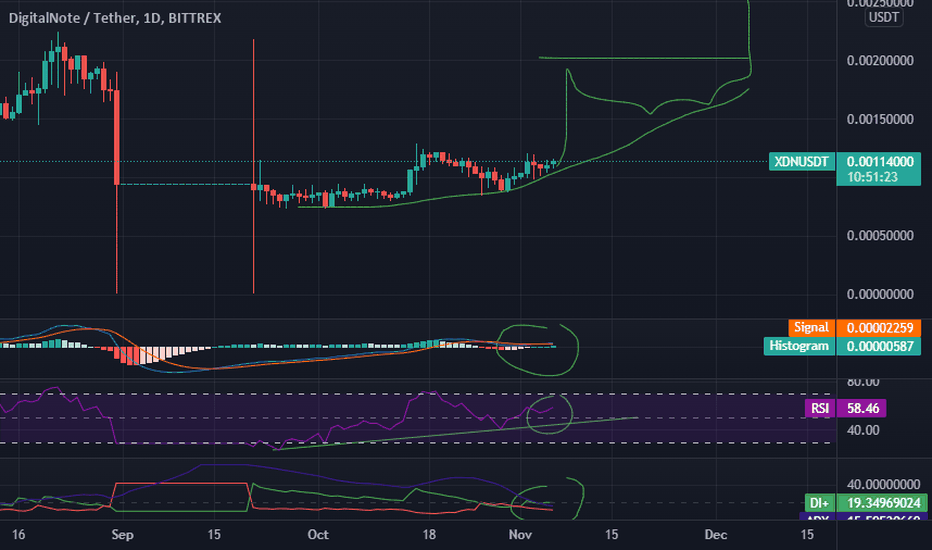Click the Nov date on time axis

[x=520, y=535]
